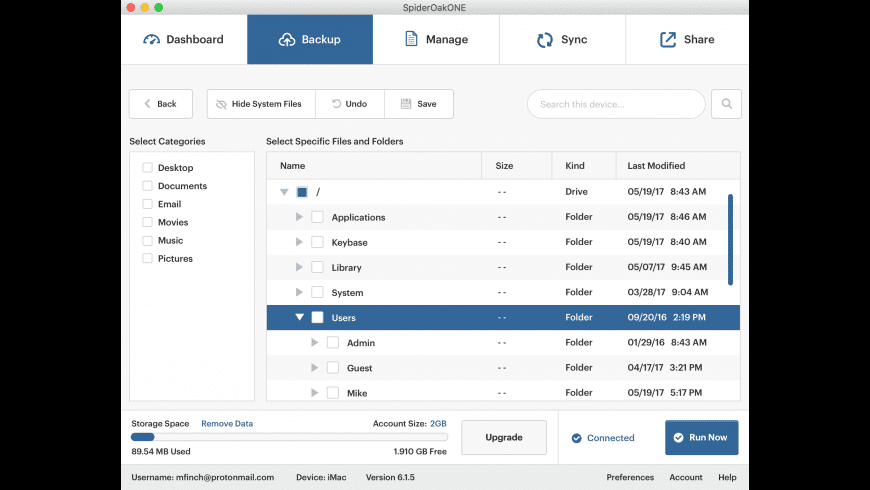Collapse the Users folder disclosure triangle
870x490 pixels.
(x=299, y=318)
